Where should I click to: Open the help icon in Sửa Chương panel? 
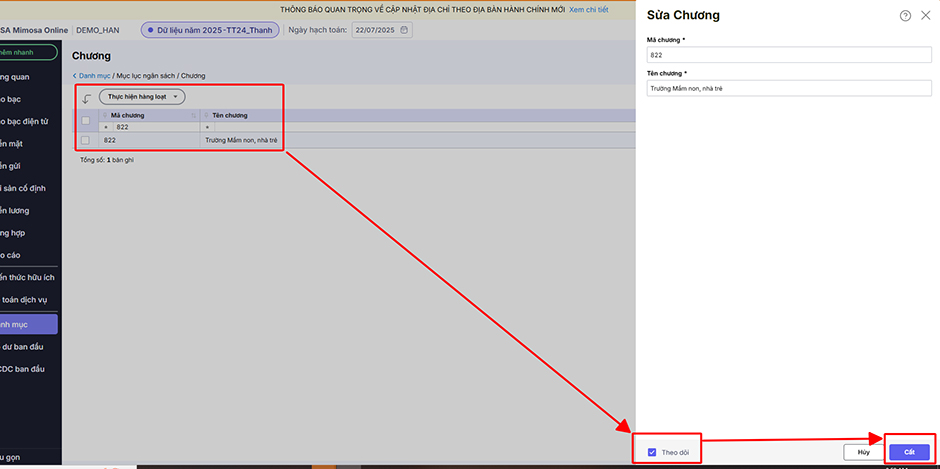point(905,16)
